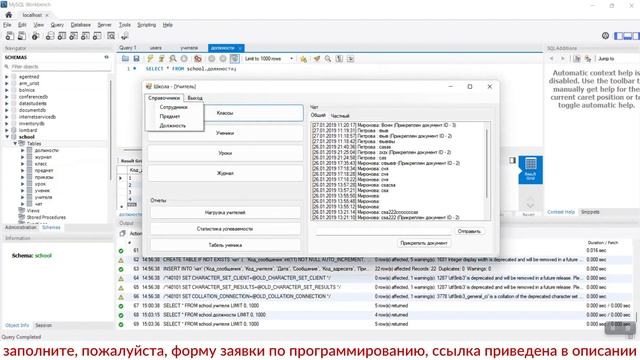This screenshot has height=360, width=640.
Task: Open the Query menu in Workbench
Action: (x=57, y=25)
